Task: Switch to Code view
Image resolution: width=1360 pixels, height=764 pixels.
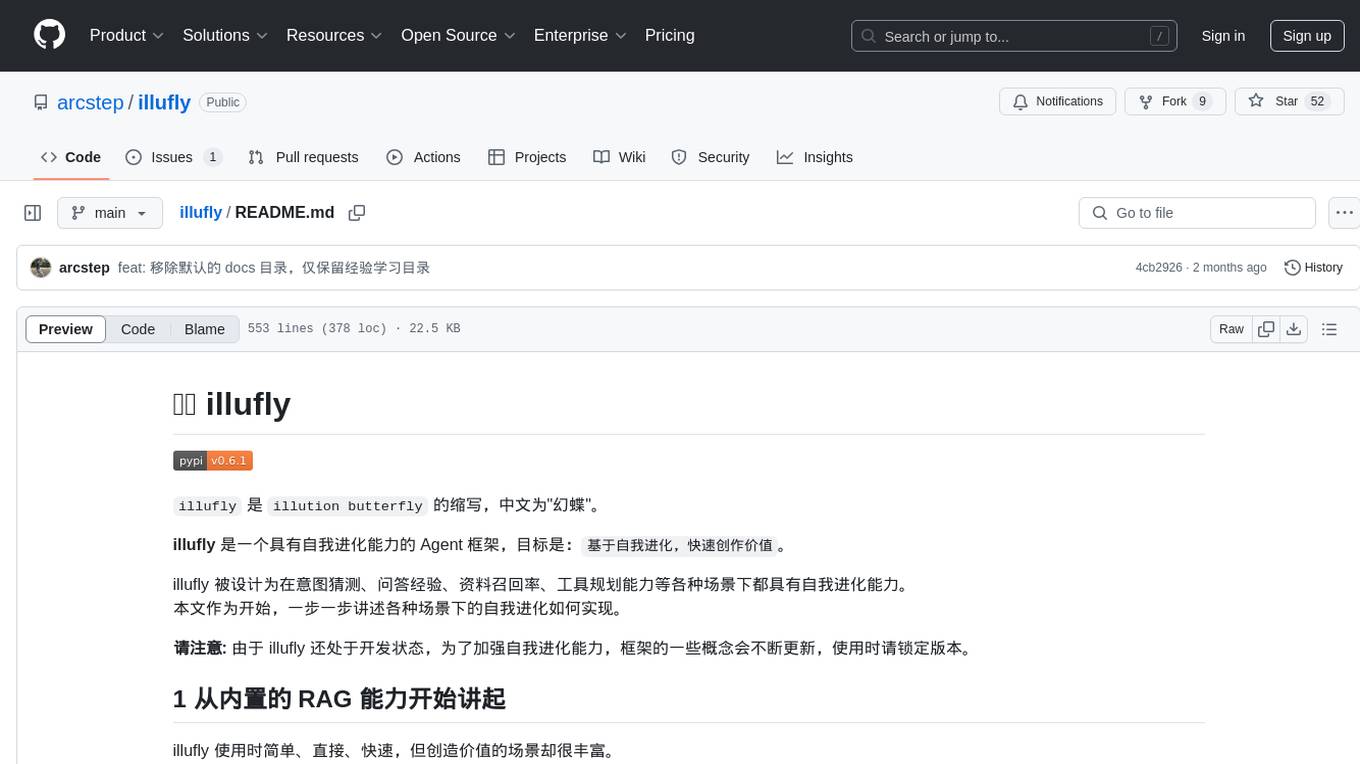Action: [138, 329]
